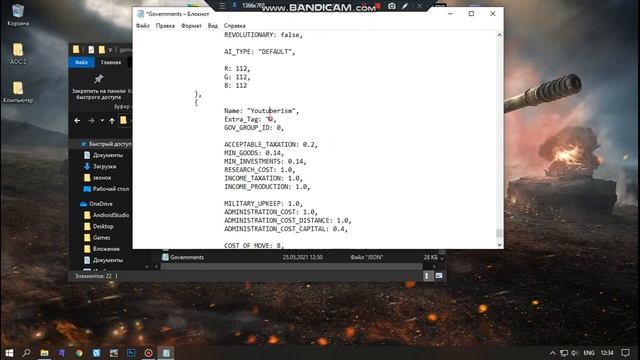Open taskbar search

27,353
